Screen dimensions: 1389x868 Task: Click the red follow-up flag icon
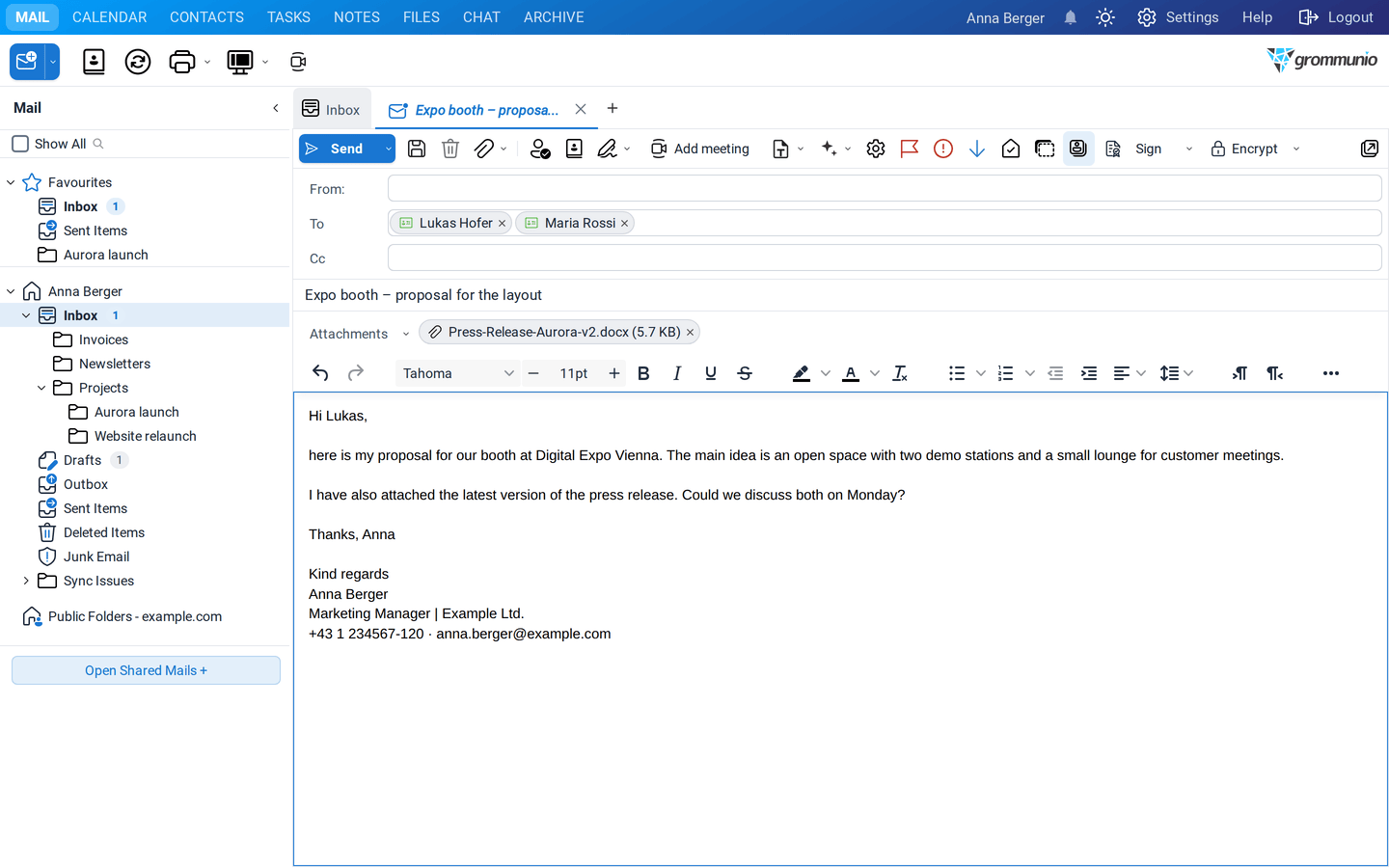910,149
